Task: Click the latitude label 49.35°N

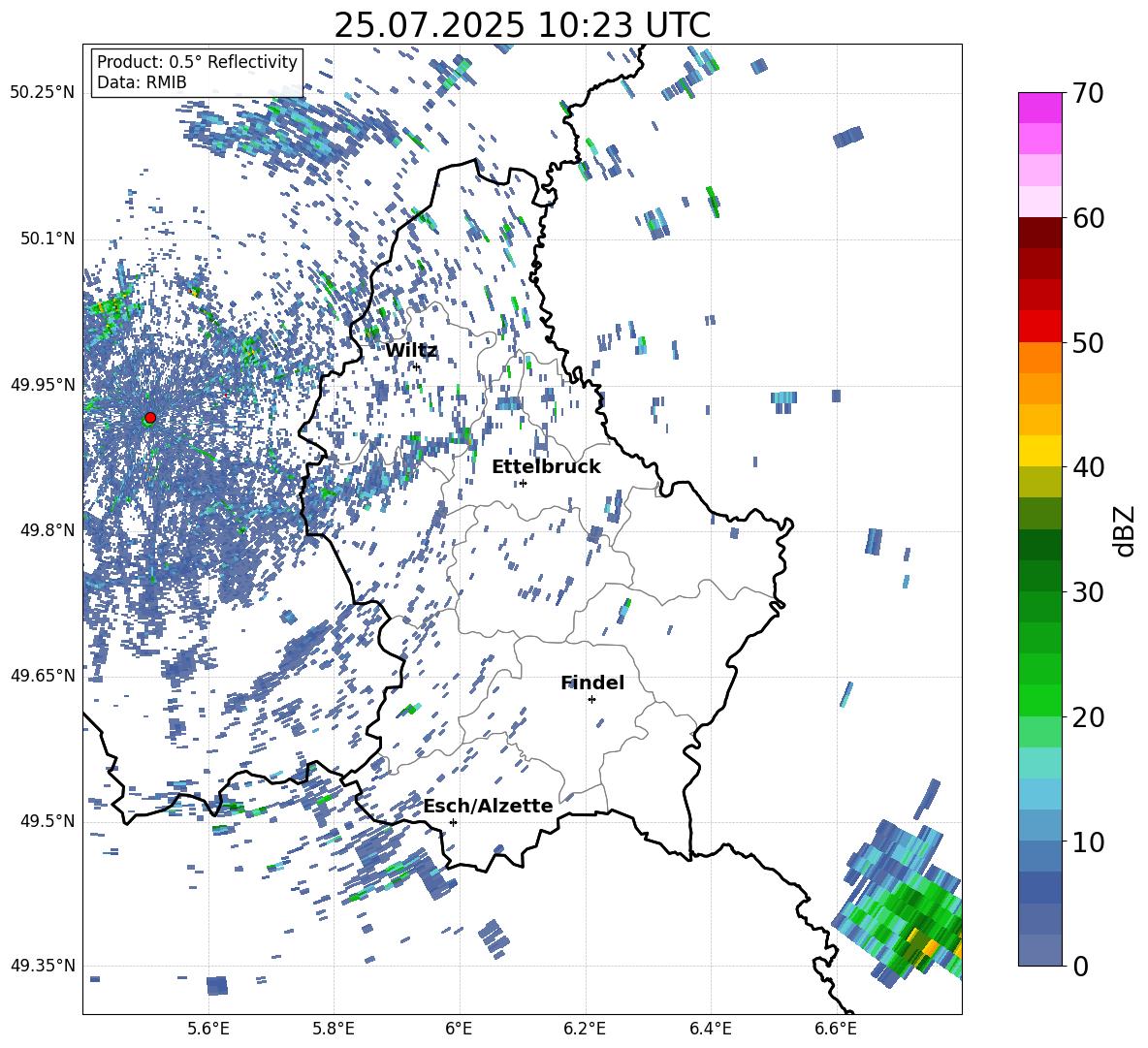Action: click(x=43, y=966)
